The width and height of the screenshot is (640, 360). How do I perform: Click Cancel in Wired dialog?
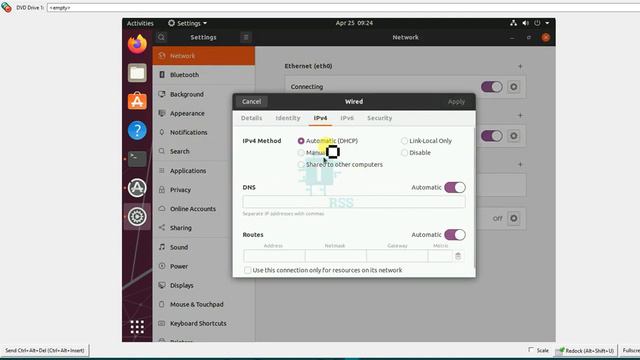(251, 102)
